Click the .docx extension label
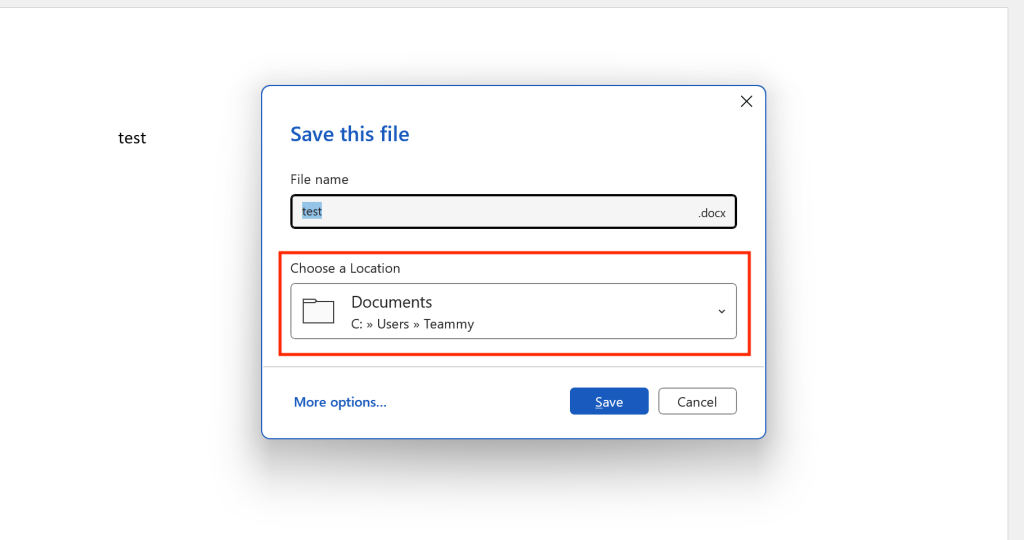Image resolution: width=1024 pixels, height=540 pixels. point(714,213)
